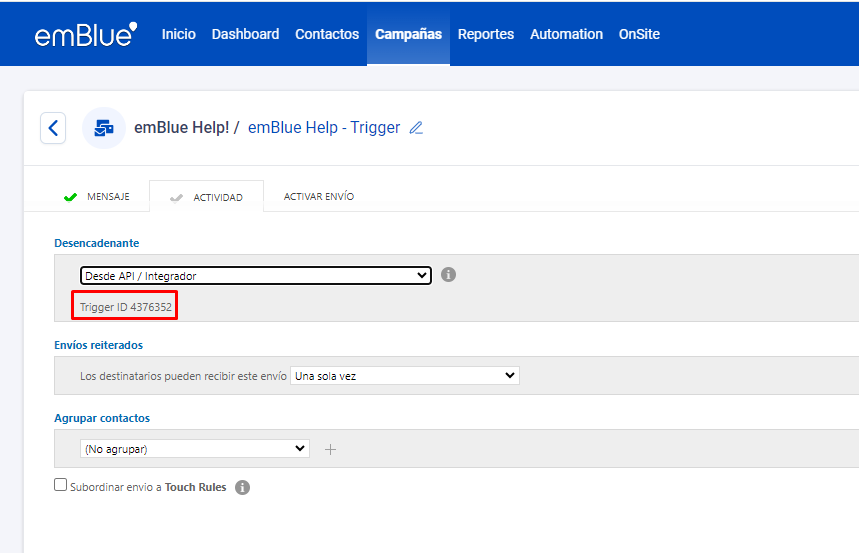Image resolution: width=859 pixels, height=553 pixels.
Task: Open Automation in the navigation bar
Action: point(566,34)
